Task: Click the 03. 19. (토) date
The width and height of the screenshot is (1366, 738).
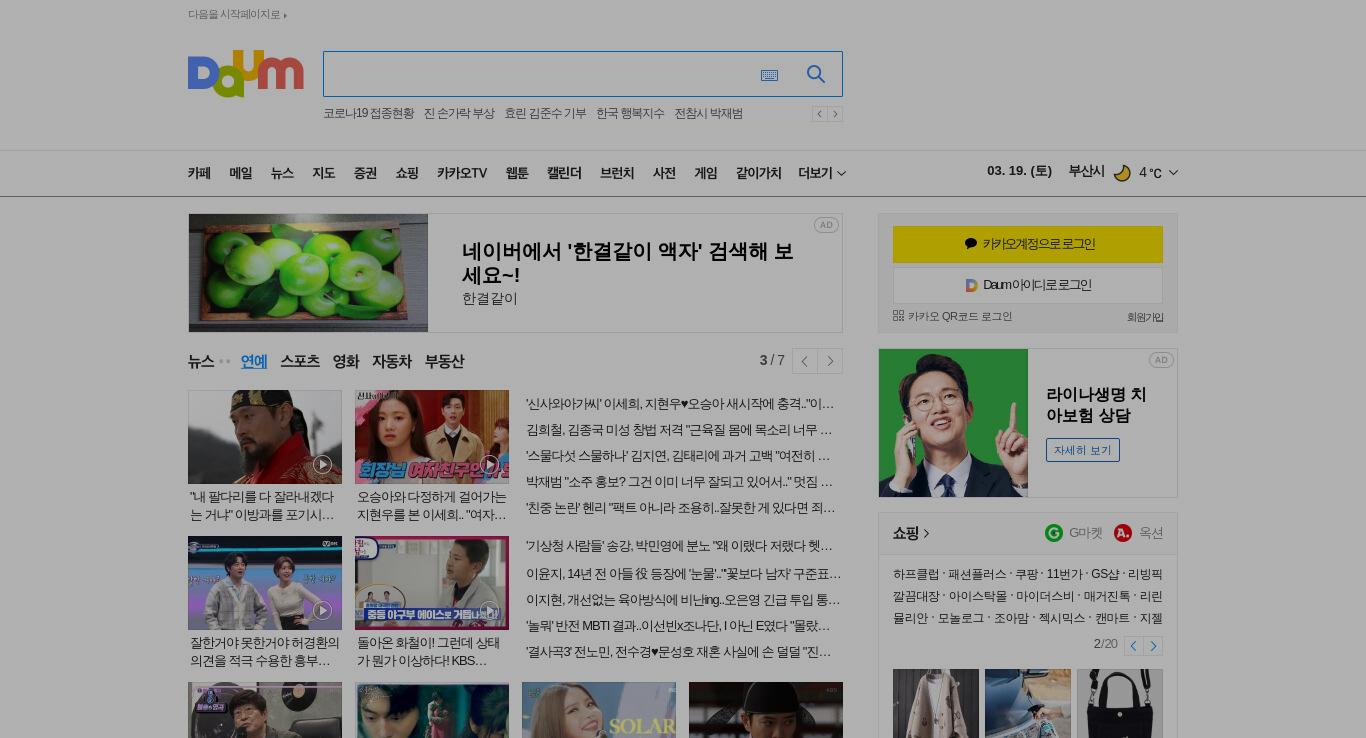Action: coord(1019,171)
